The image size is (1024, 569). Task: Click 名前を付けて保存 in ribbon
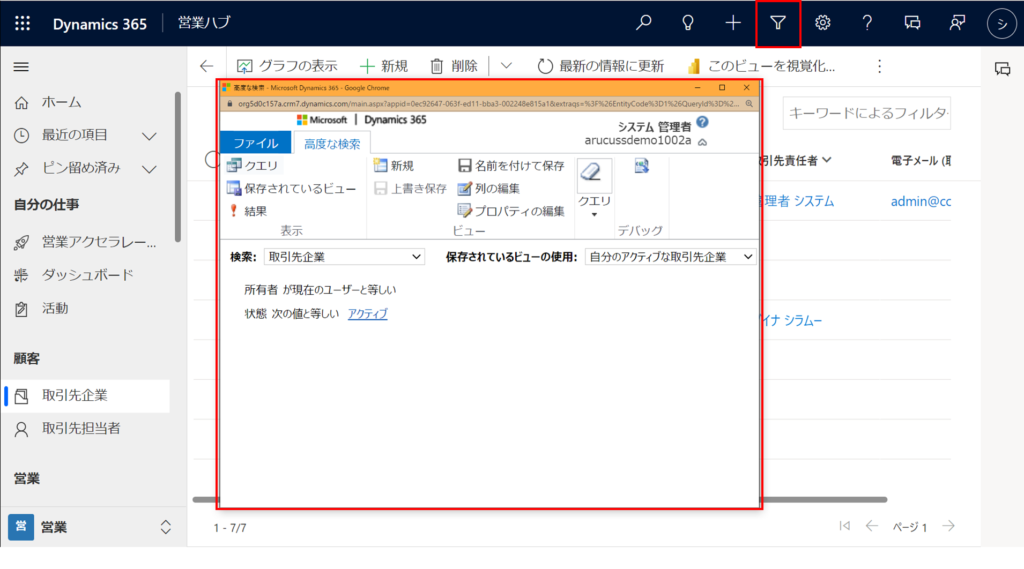(x=511, y=166)
